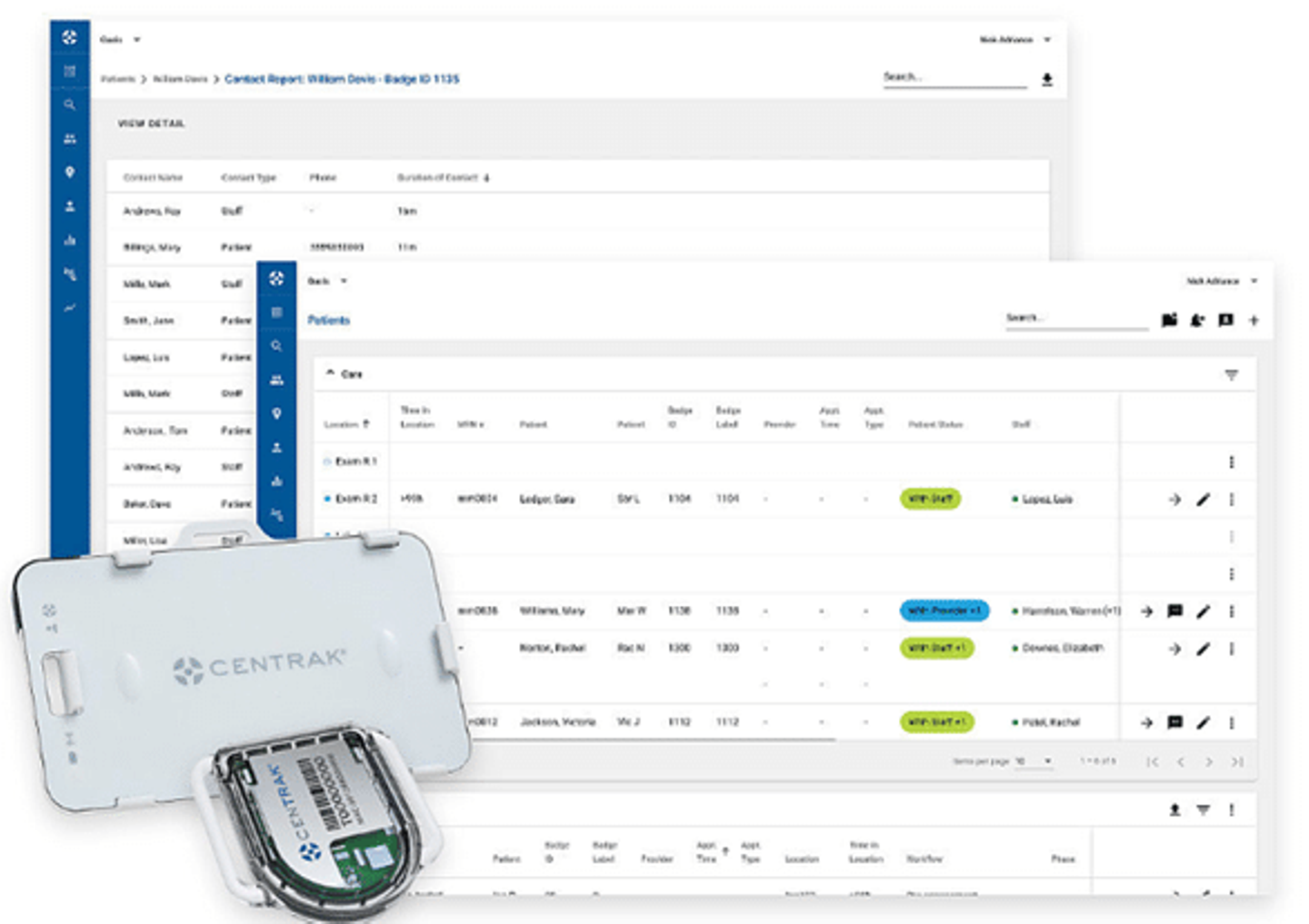Click the Contact Type column header
Viewport: 1309px width, 924px height.
coord(248,178)
